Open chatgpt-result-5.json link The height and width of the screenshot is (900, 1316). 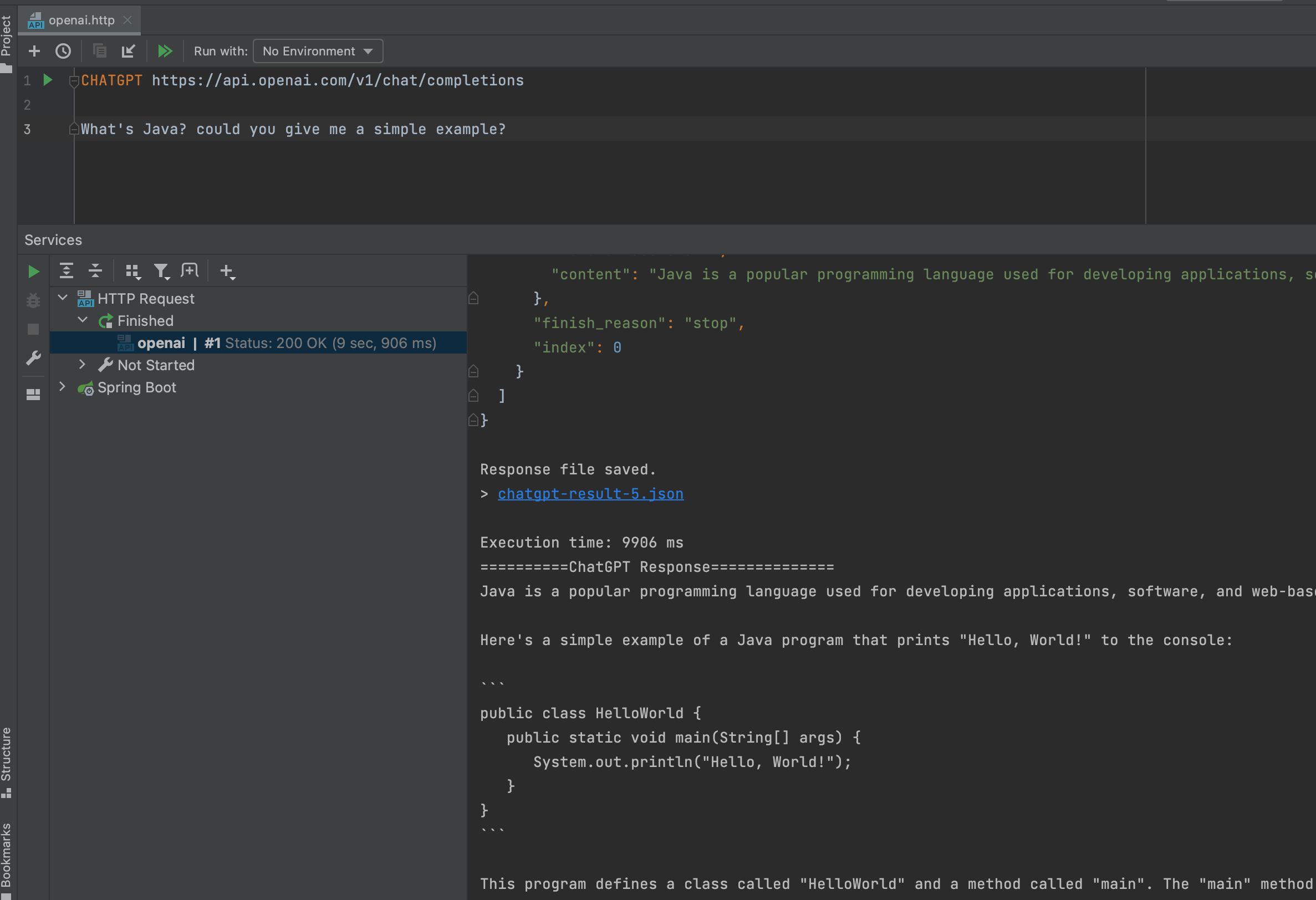590,494
